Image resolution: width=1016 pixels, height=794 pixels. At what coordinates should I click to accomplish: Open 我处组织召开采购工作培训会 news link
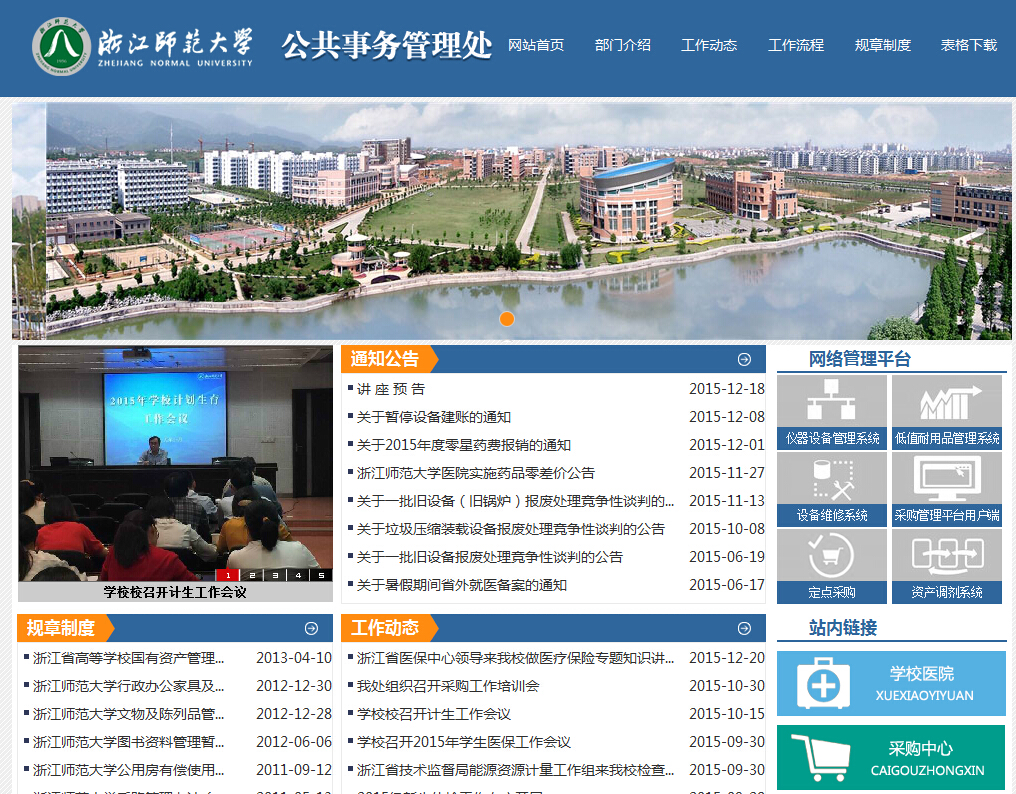click(x=448, y=686)
